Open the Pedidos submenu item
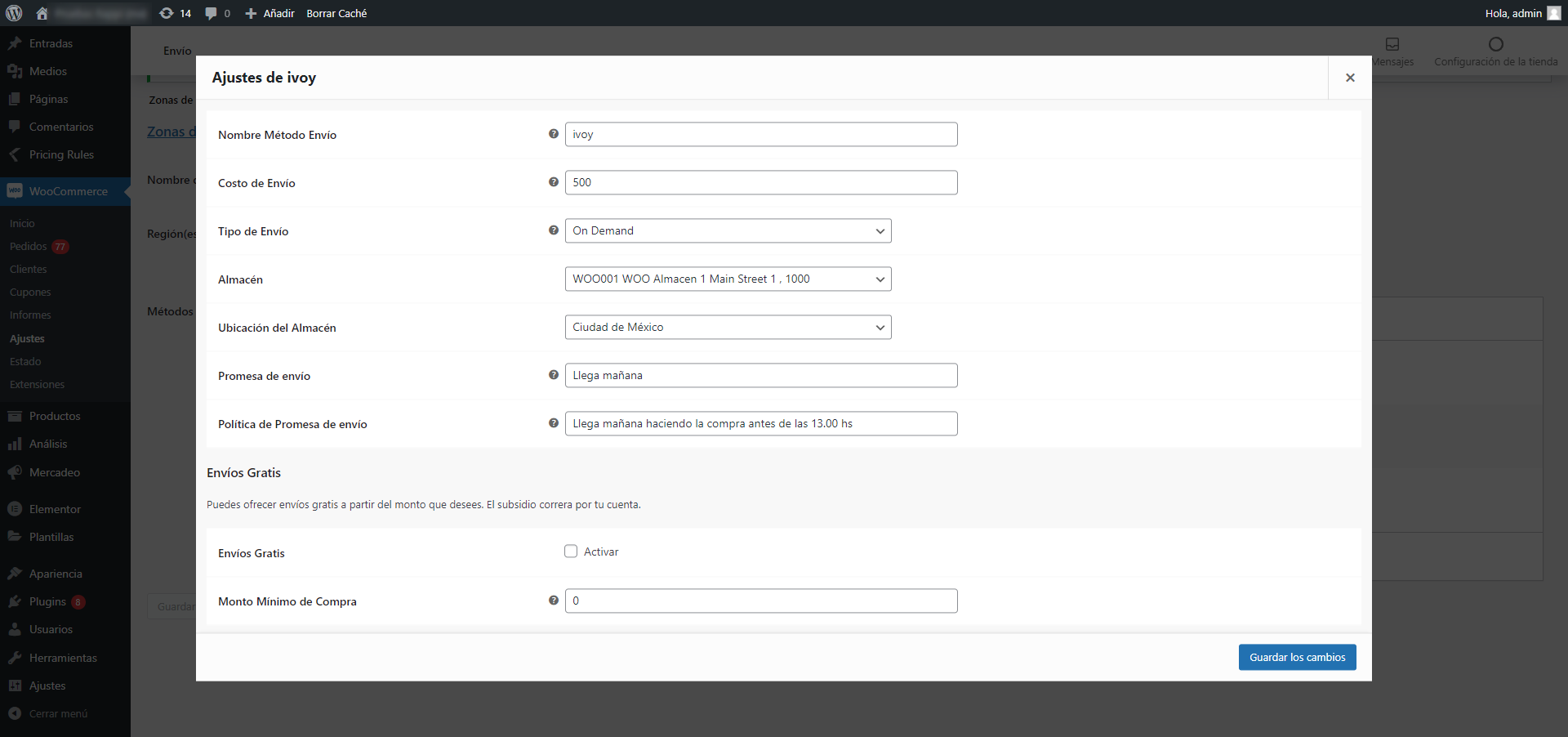Viewport: 1568px width, 737px height. pyautogui.click(x=29, y=246)
